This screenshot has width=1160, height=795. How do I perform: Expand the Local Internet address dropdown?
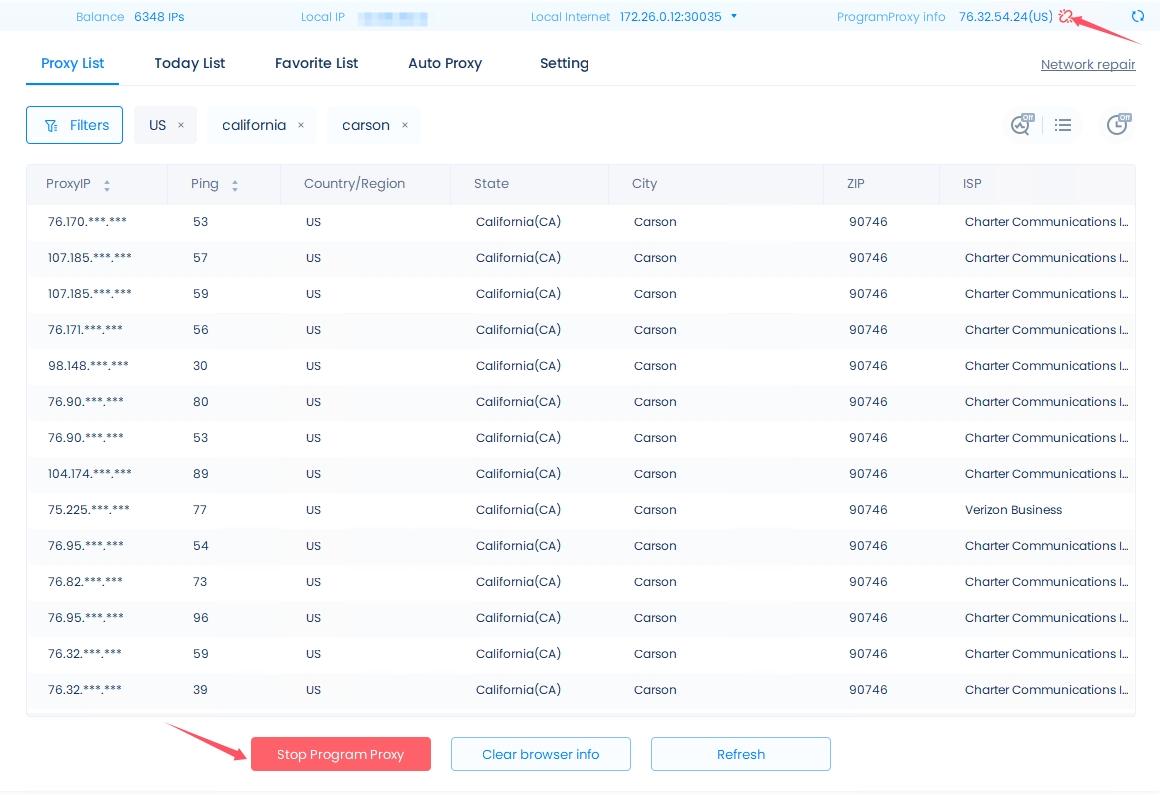(734, 16)
